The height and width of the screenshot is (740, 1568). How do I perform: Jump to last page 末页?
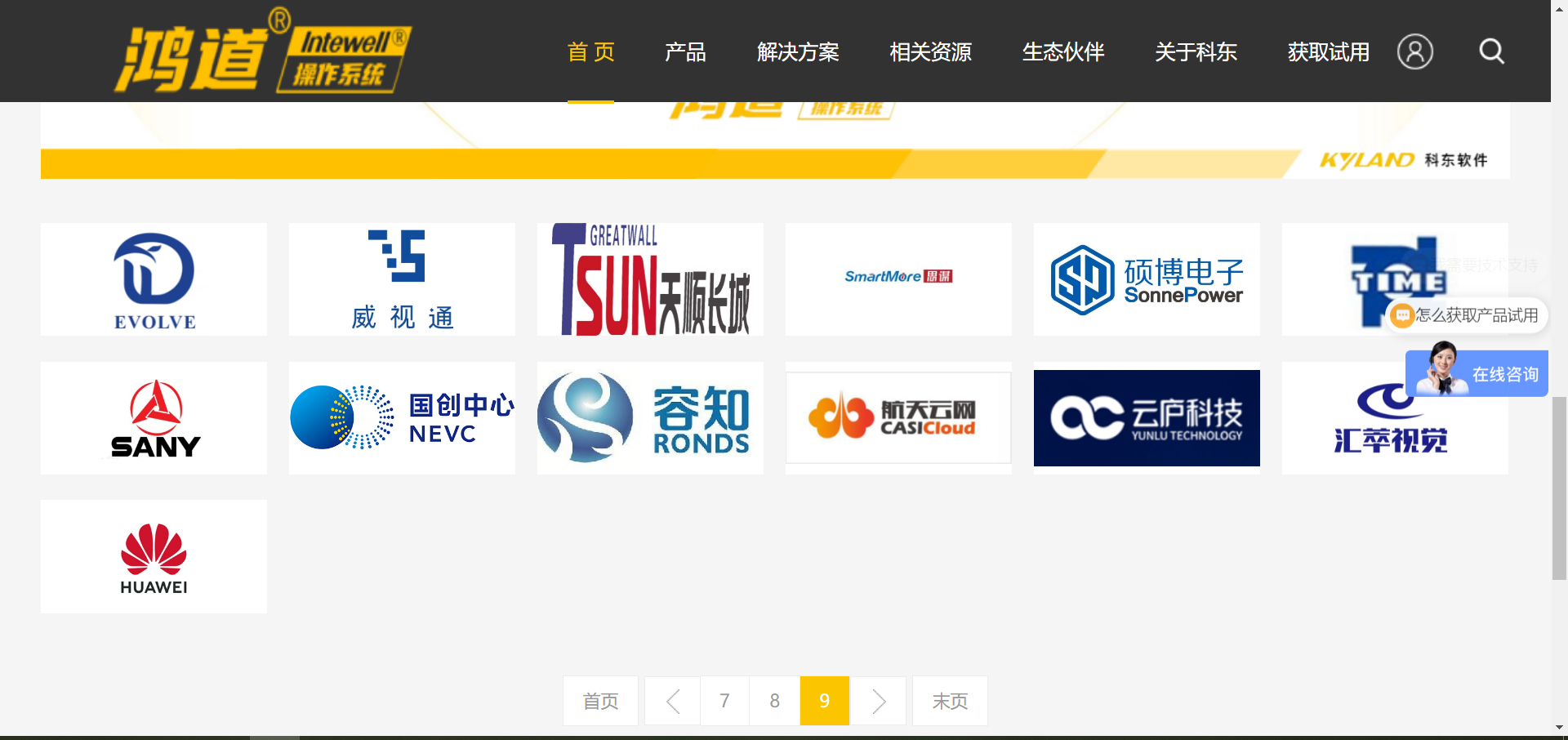[950, 701]
